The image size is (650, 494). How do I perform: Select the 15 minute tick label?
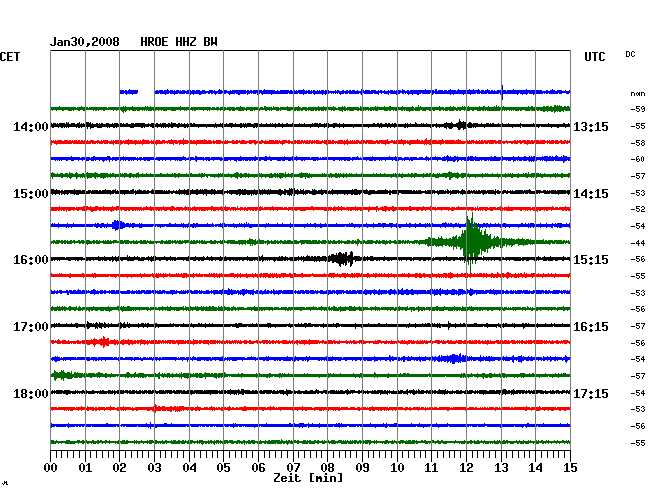pyautogui.click(x=570, y=468)
